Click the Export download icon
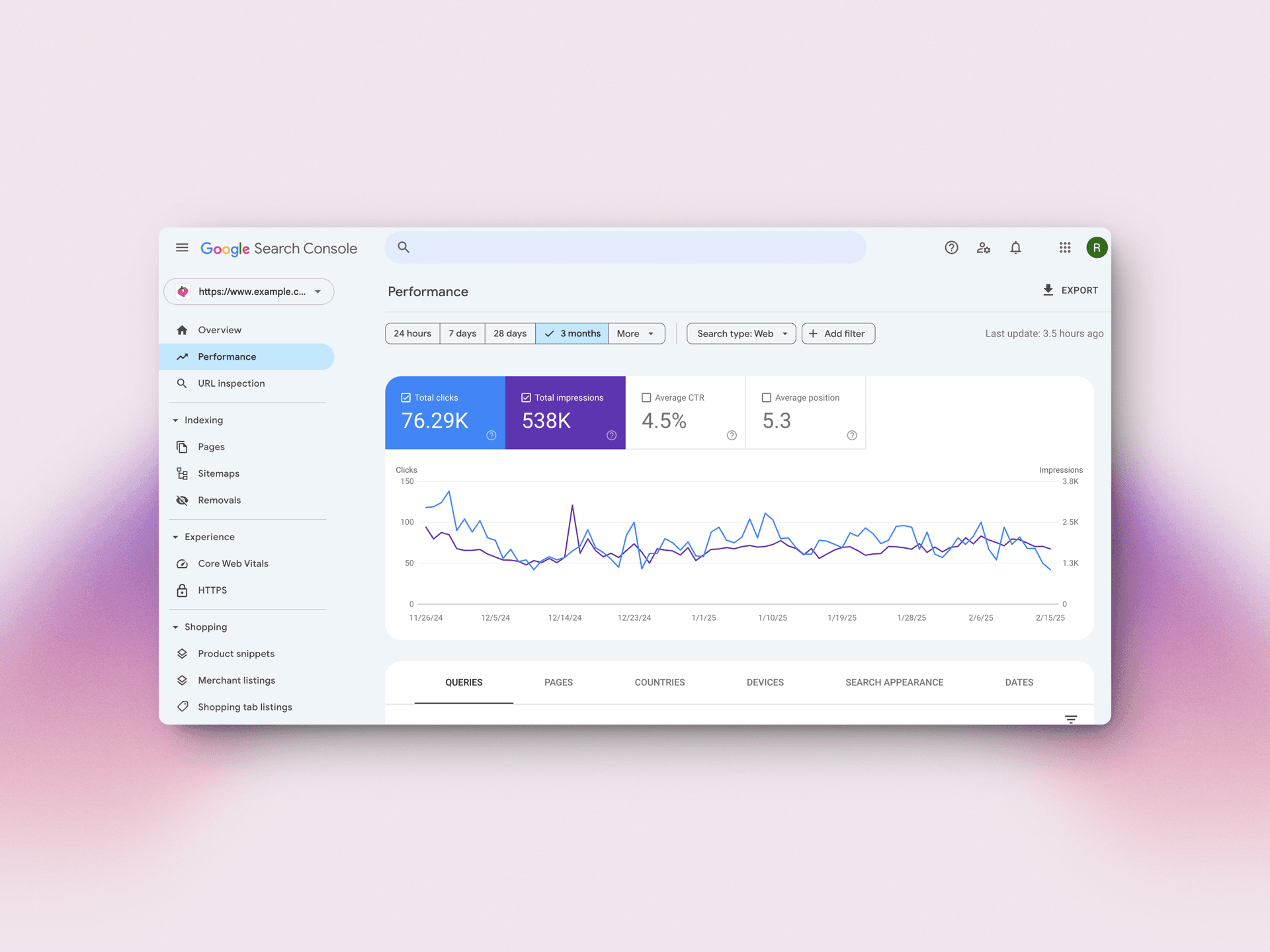1270x952 pixels. (x=1048, y=290)
